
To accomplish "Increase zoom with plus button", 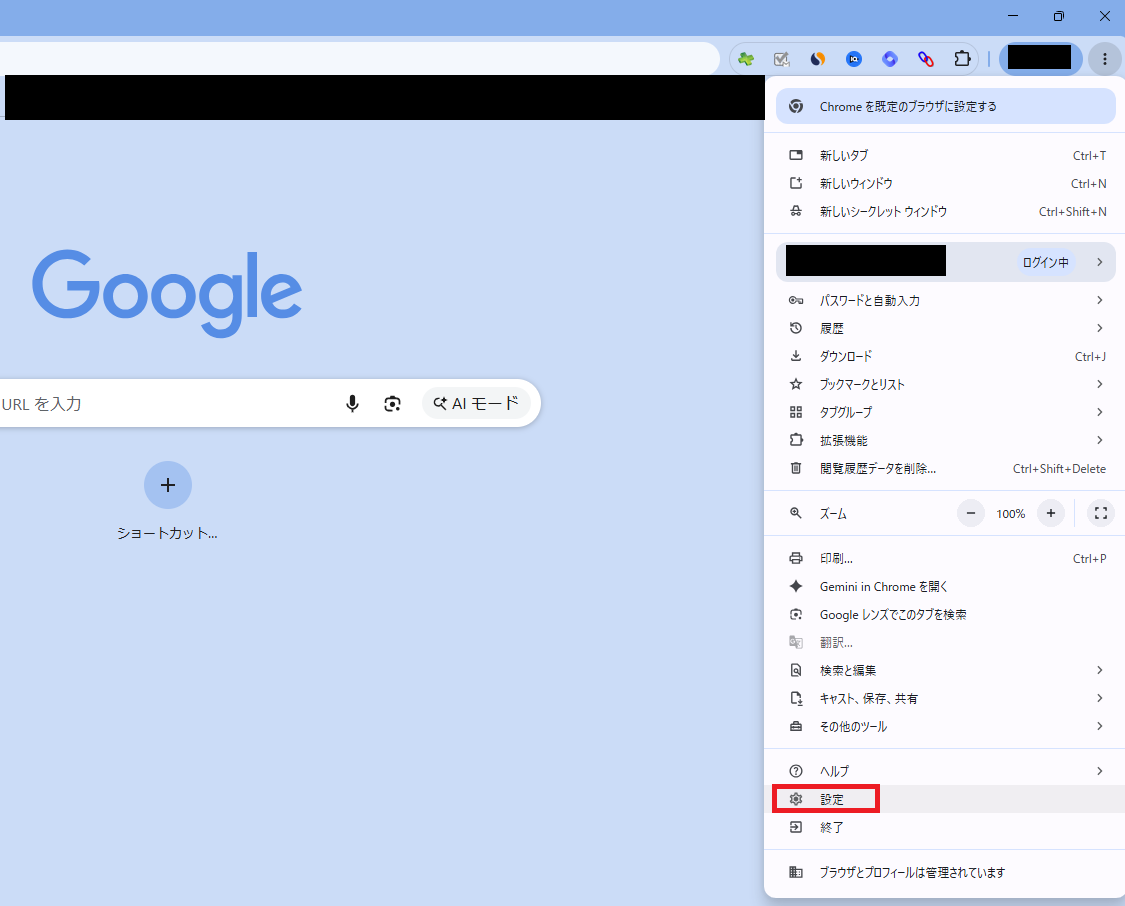I will [x=1050, y=514].
